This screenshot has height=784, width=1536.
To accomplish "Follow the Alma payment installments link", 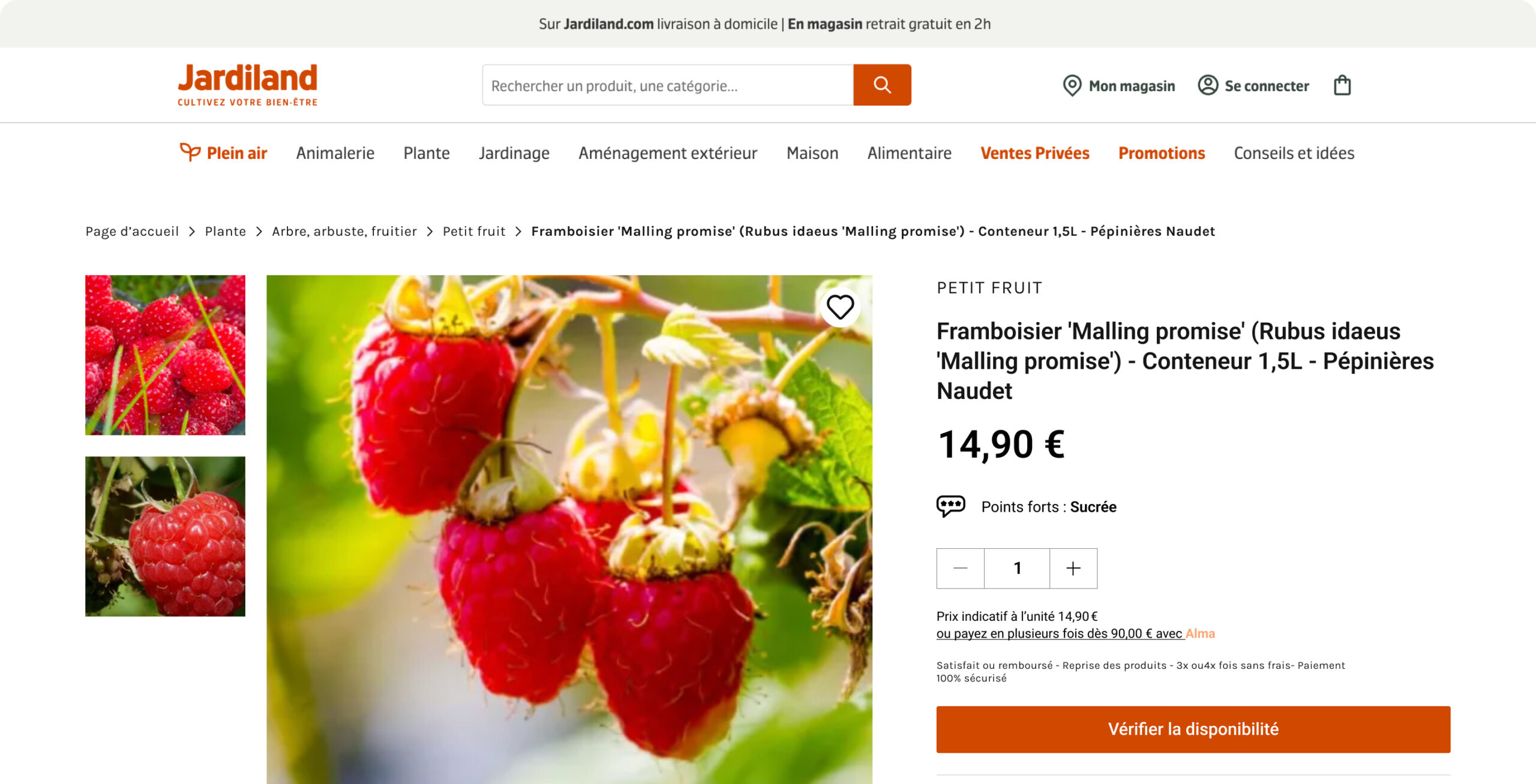I will [1076, 633].
